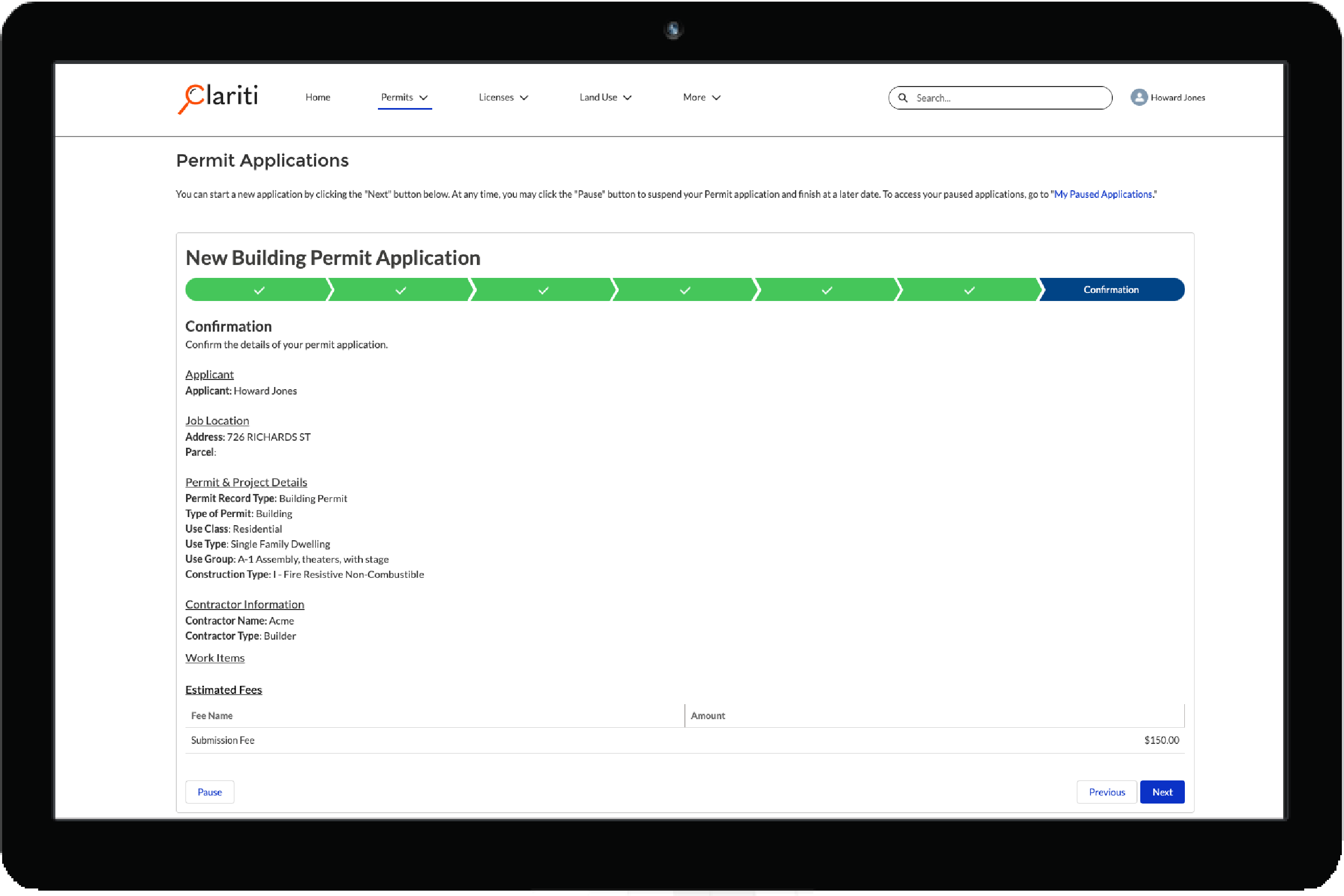Click Use Type Single Family Dwelling text
Screen dimensions: 1344x896
pyautogui.click(x=258, y=544)
